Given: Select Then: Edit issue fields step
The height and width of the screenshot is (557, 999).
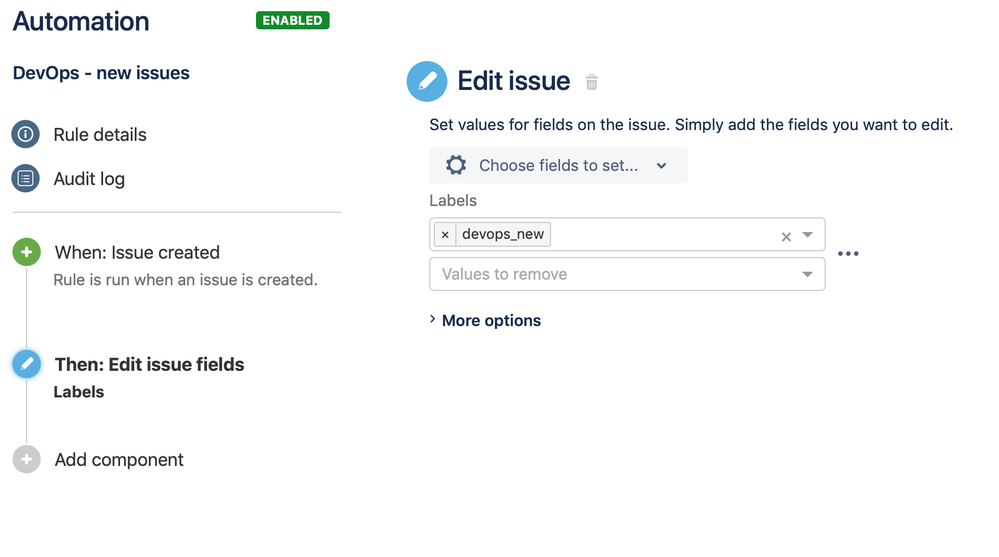Looking at the screenshot, I should 149,365.
